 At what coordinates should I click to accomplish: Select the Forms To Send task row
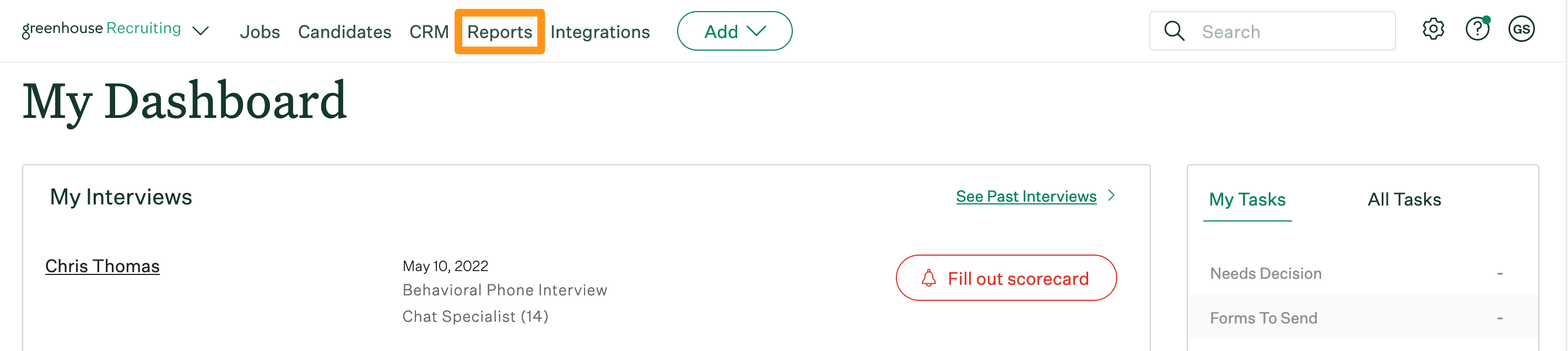(1263, 317)
